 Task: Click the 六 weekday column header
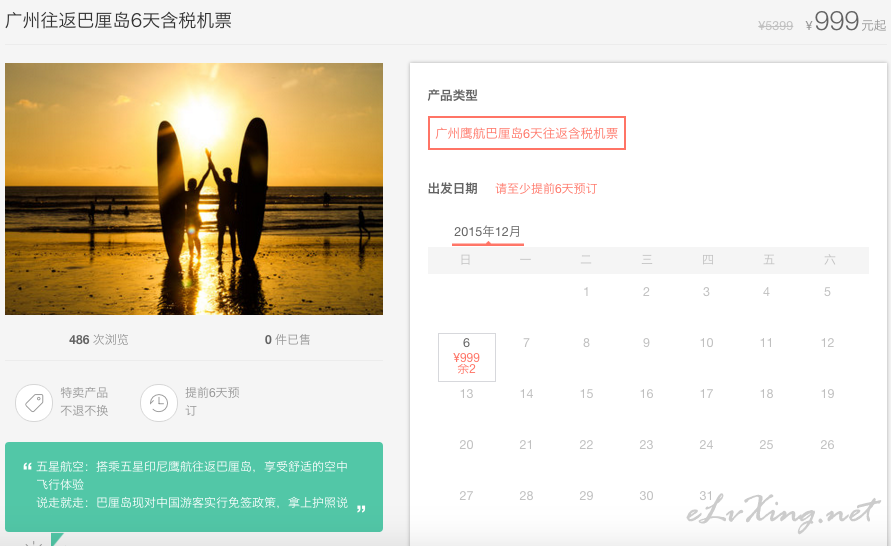click(x=830, y=260)
